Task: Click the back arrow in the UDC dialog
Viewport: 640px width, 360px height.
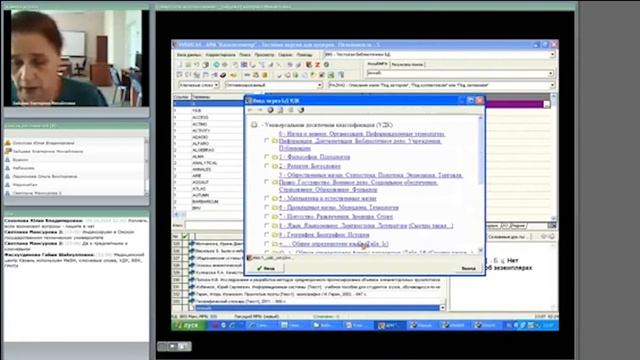Action: coord(251,110)
